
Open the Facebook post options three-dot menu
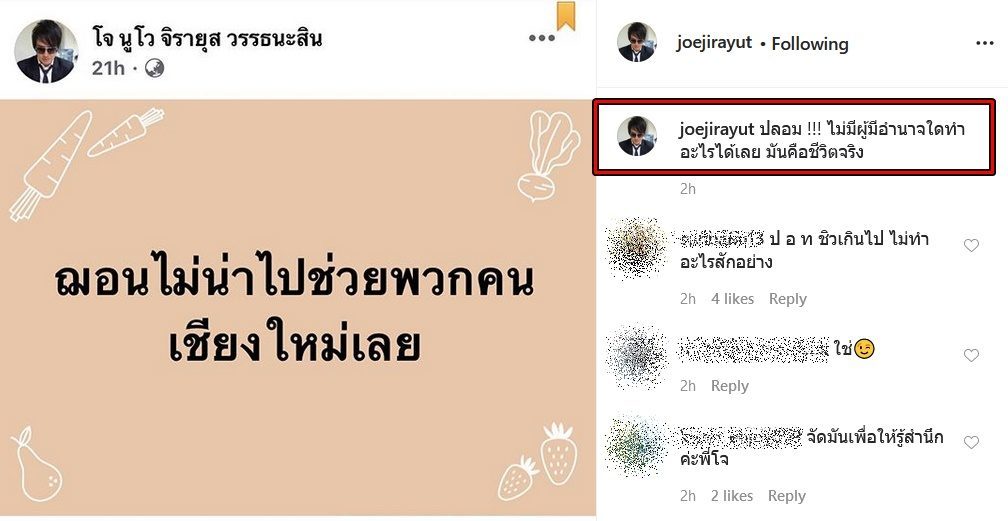(541, 38)
